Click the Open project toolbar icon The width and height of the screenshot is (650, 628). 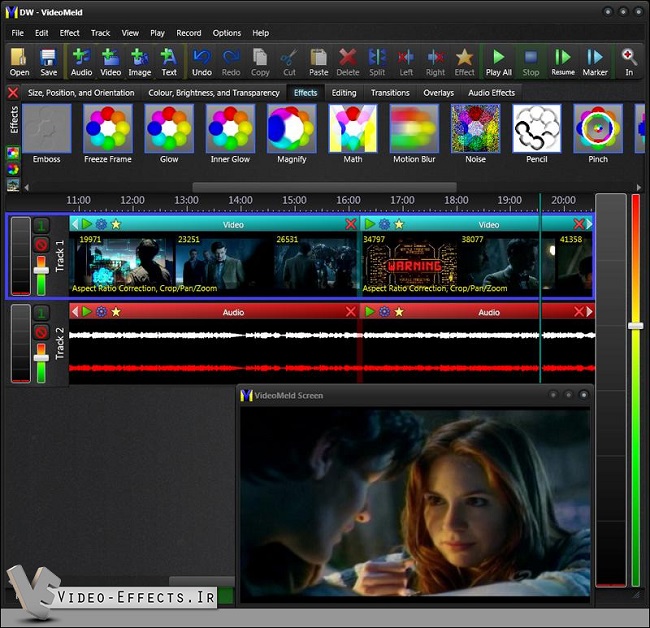(19, 62)
